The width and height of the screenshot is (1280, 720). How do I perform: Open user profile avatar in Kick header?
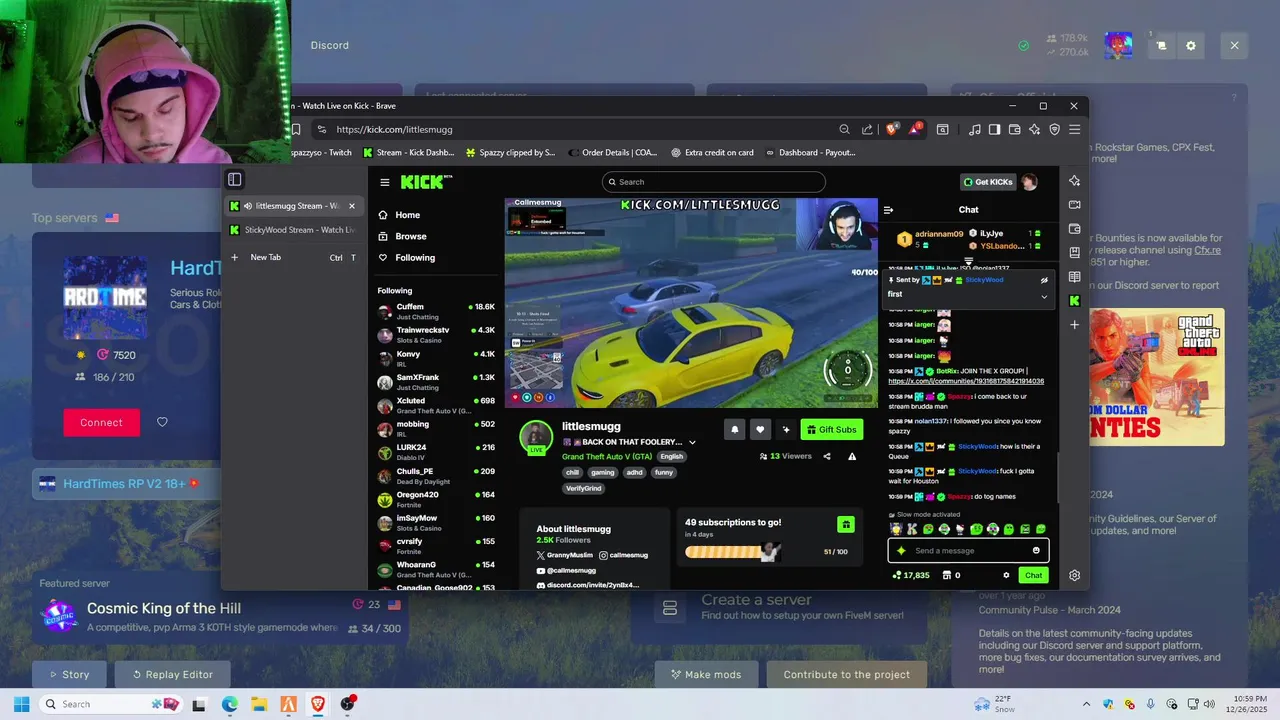(x=1029, y=182)
